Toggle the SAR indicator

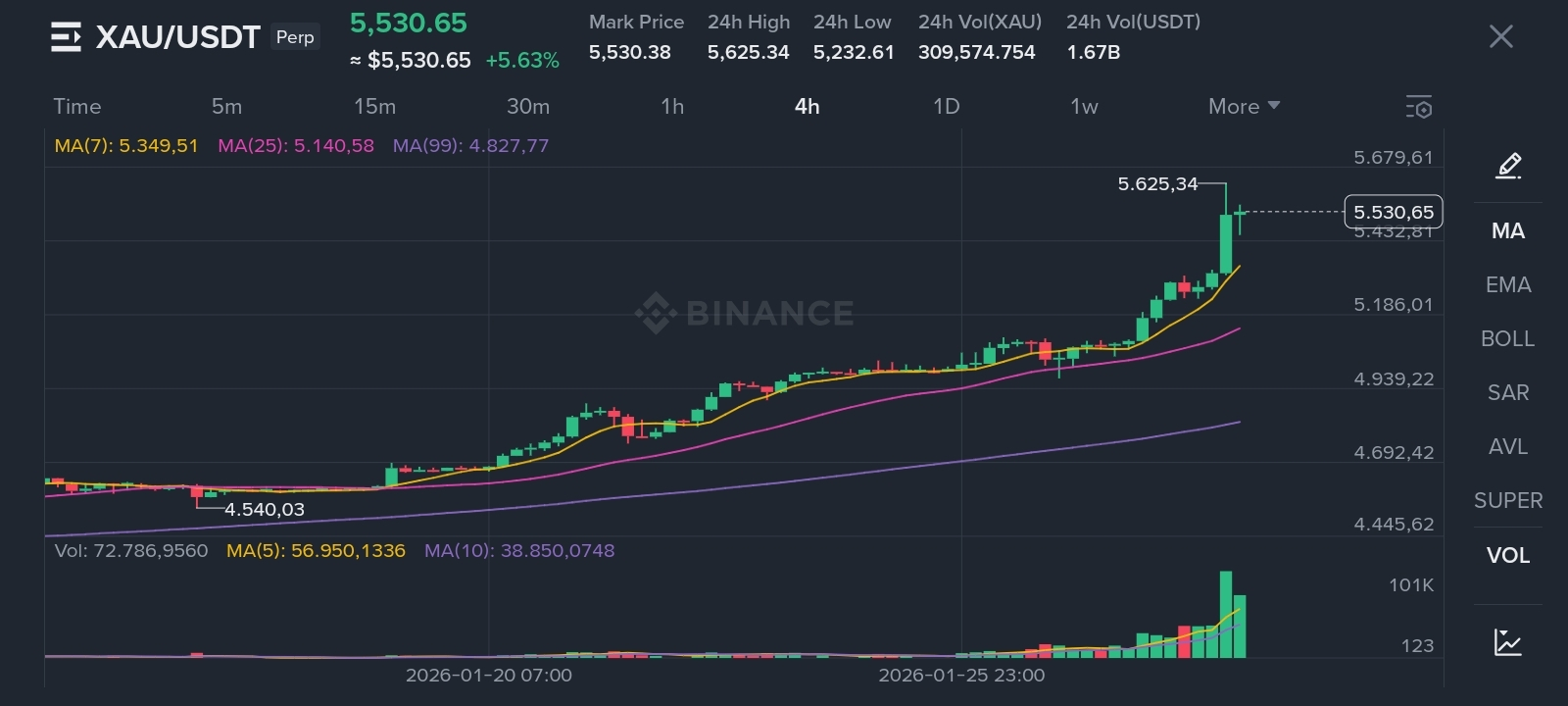1508,392
